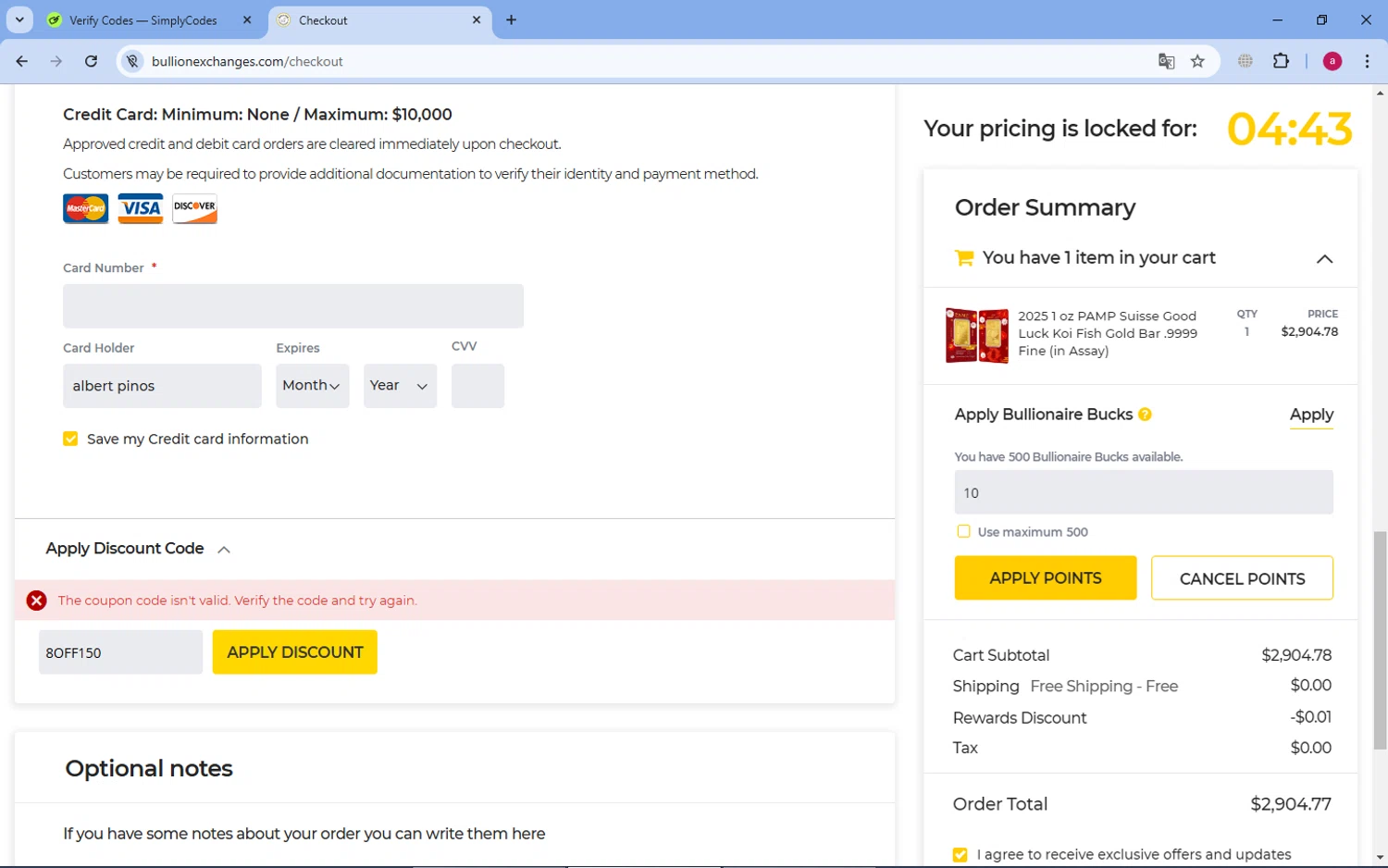Open the Chrome three-dot menu
Screen dimensions: 1388x868
[x=1367, y=61]
